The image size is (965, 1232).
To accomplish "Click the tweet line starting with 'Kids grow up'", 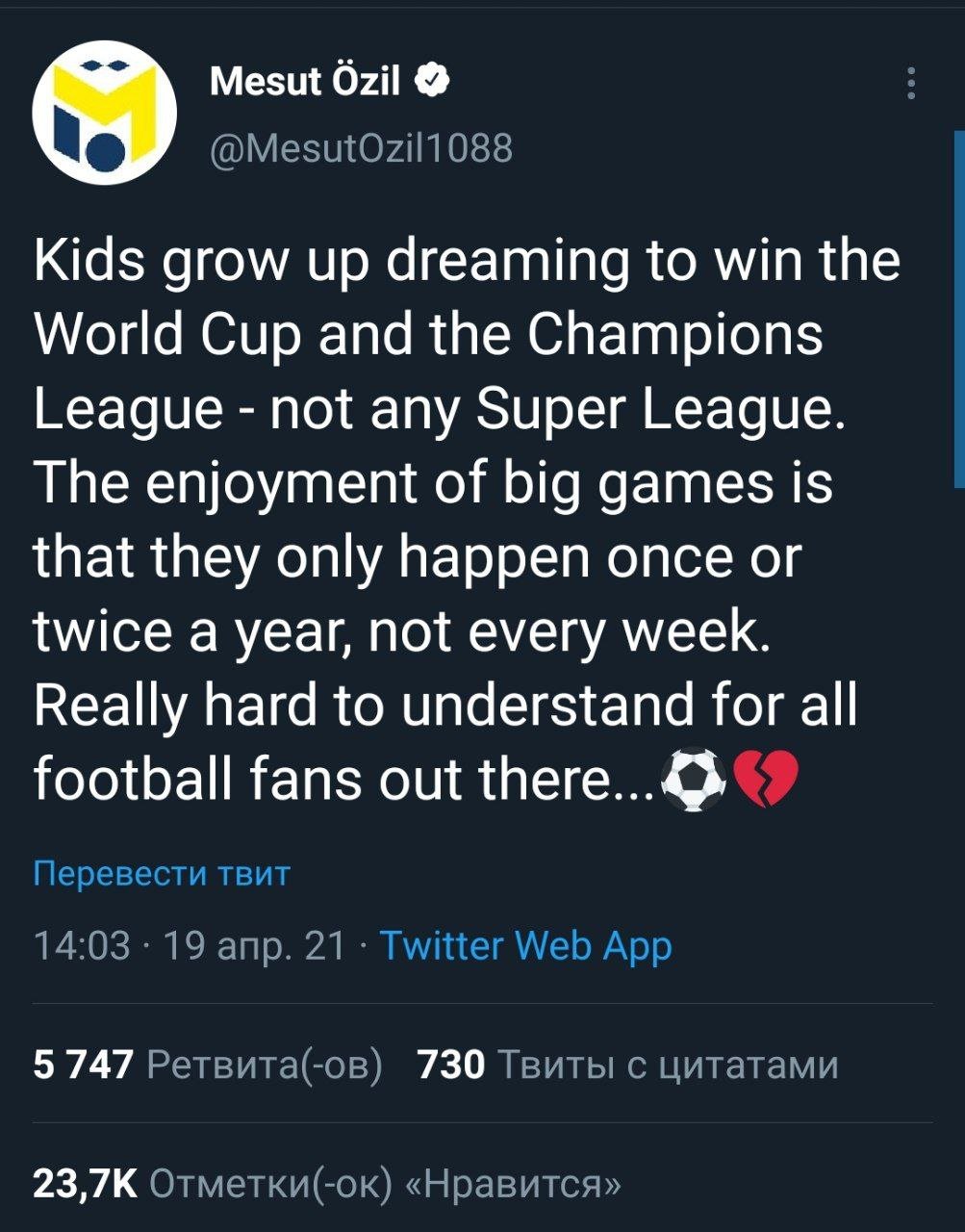I will click(467, 261).
